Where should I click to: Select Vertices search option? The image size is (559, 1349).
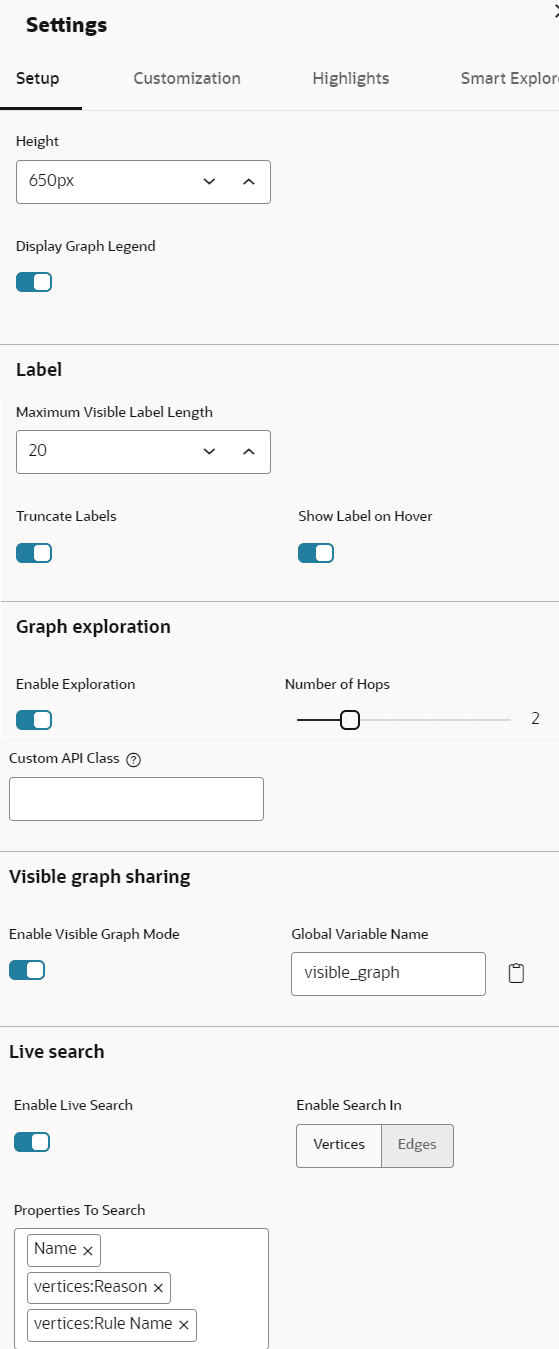[x=339, y=1145]
